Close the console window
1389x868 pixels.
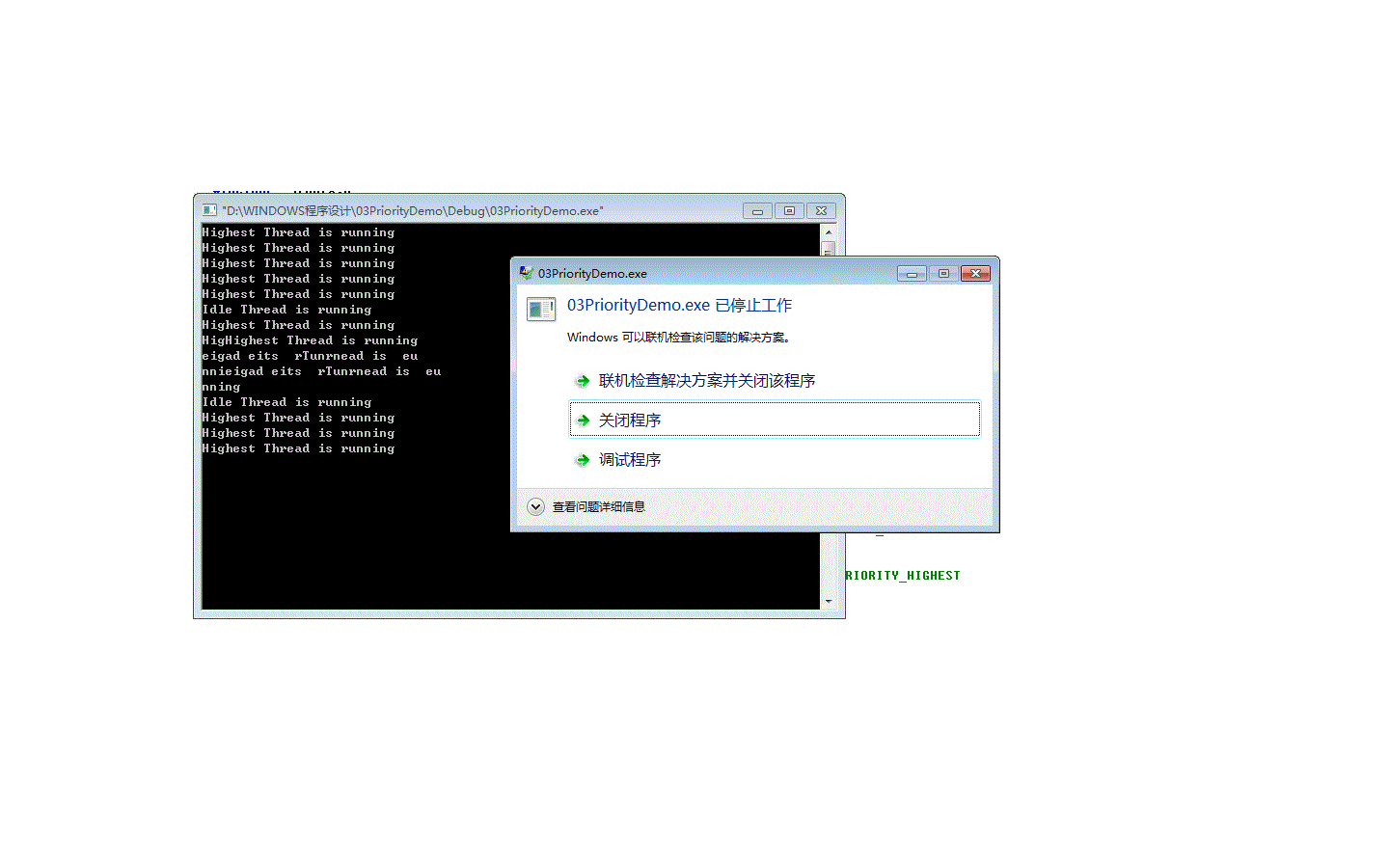pos(821,211)
